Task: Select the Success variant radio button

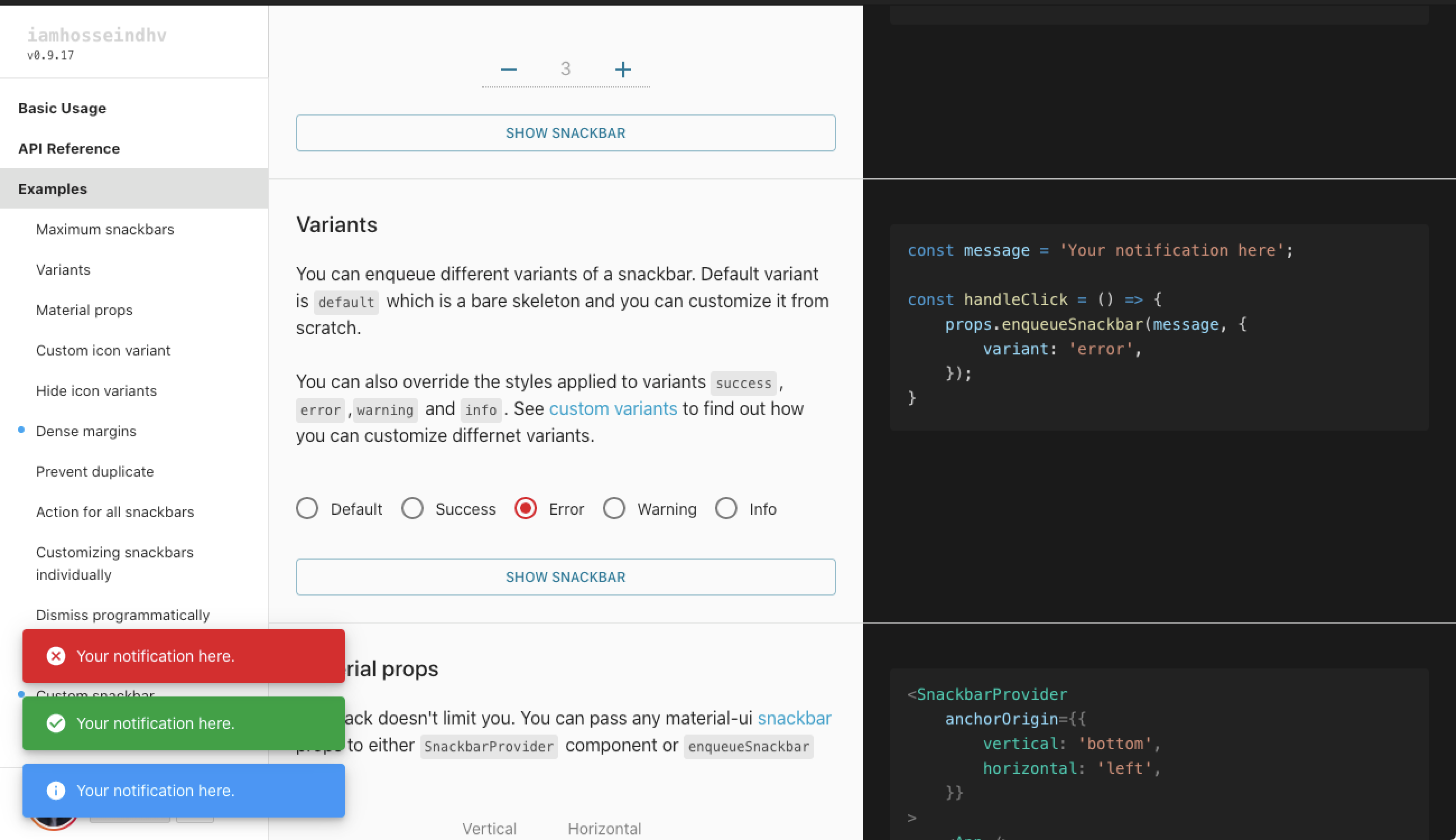Action: click(x=412, y=508)
